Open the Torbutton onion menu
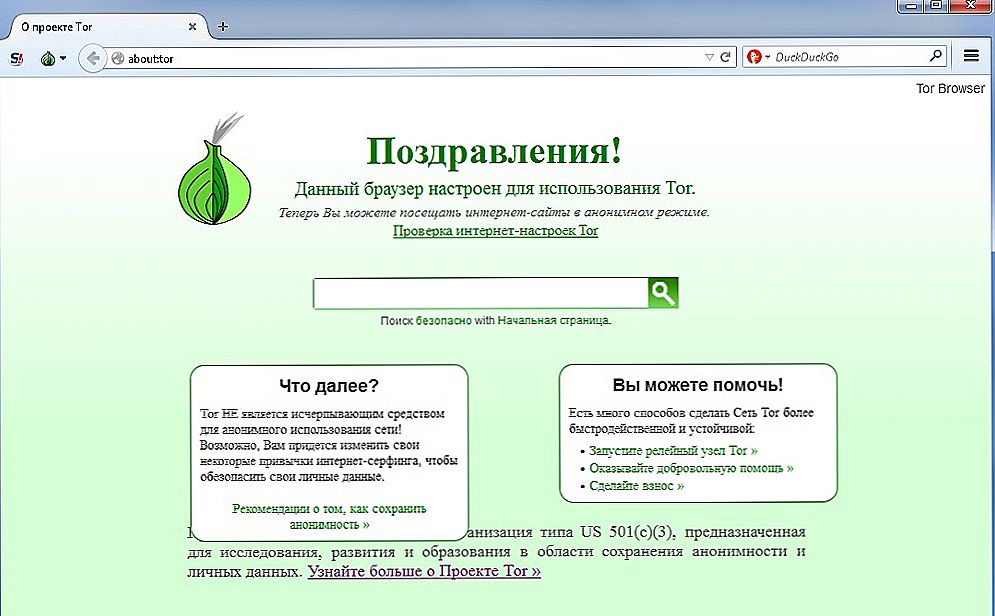The width and height of the screenshot is (995, 616). (53, 59)
